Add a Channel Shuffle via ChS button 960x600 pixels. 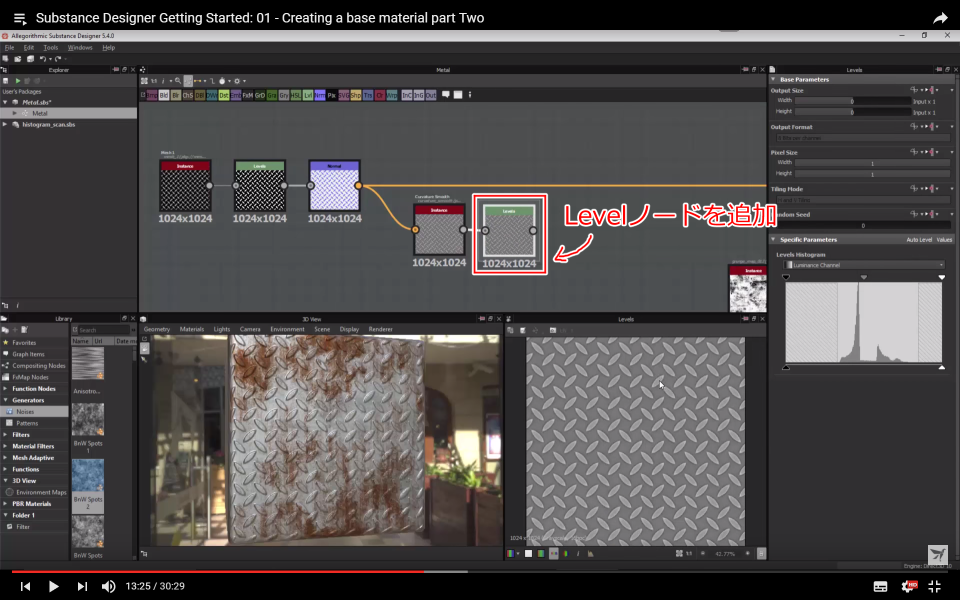(x=188, y=95)
